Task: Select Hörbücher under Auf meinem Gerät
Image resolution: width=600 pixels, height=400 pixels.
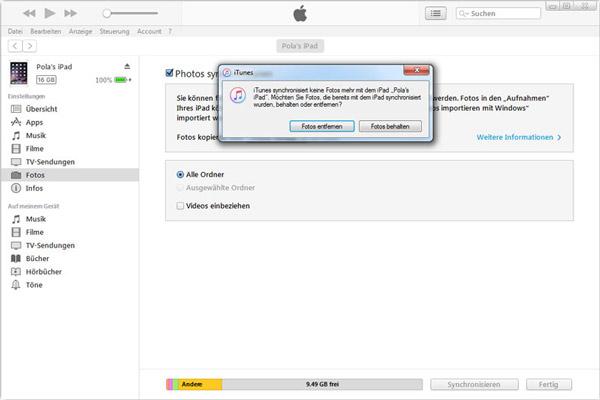Action: [x=42, y=271]
